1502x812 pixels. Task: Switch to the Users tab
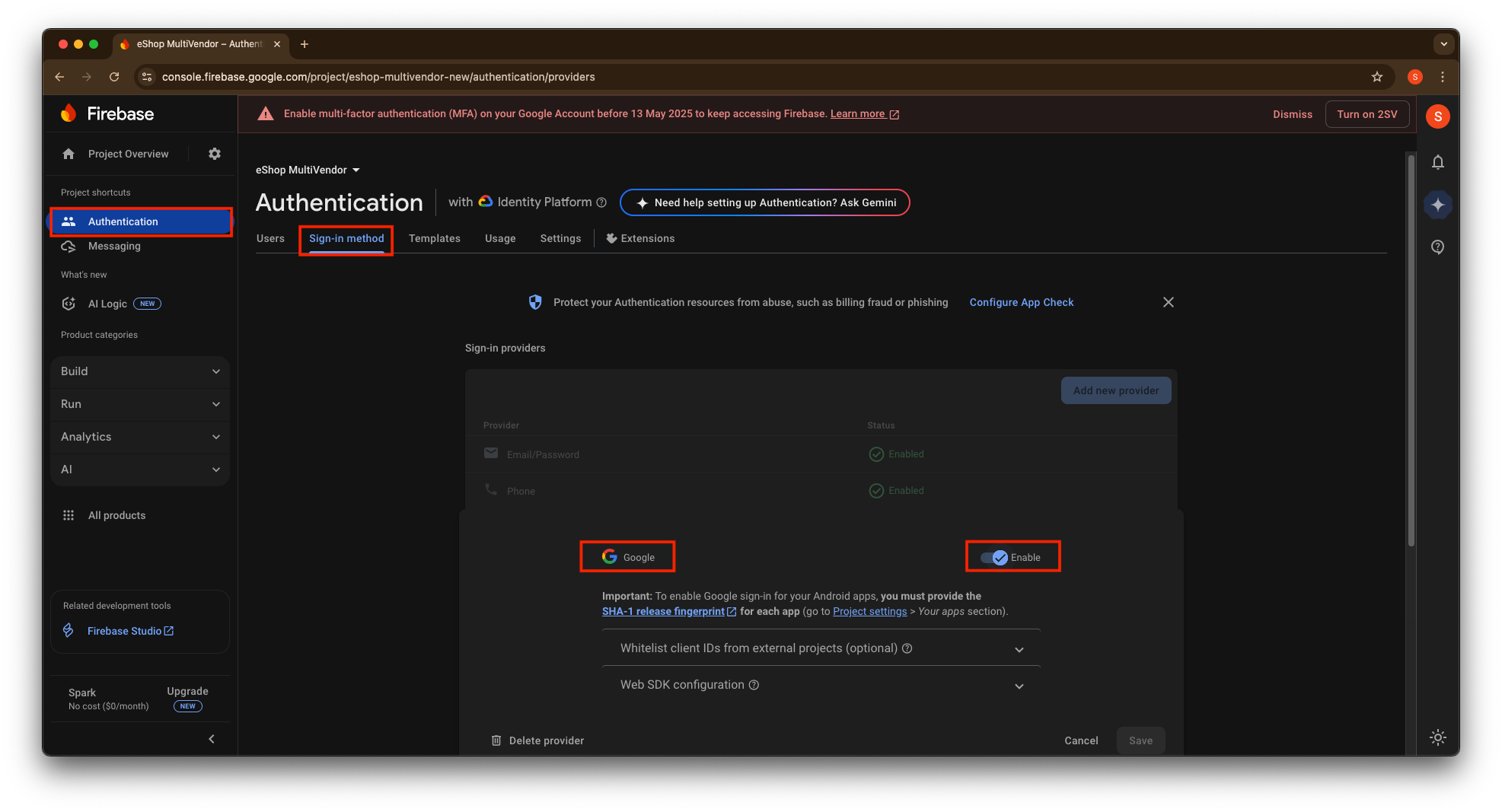pyautogui.click(x=270, y=238)
